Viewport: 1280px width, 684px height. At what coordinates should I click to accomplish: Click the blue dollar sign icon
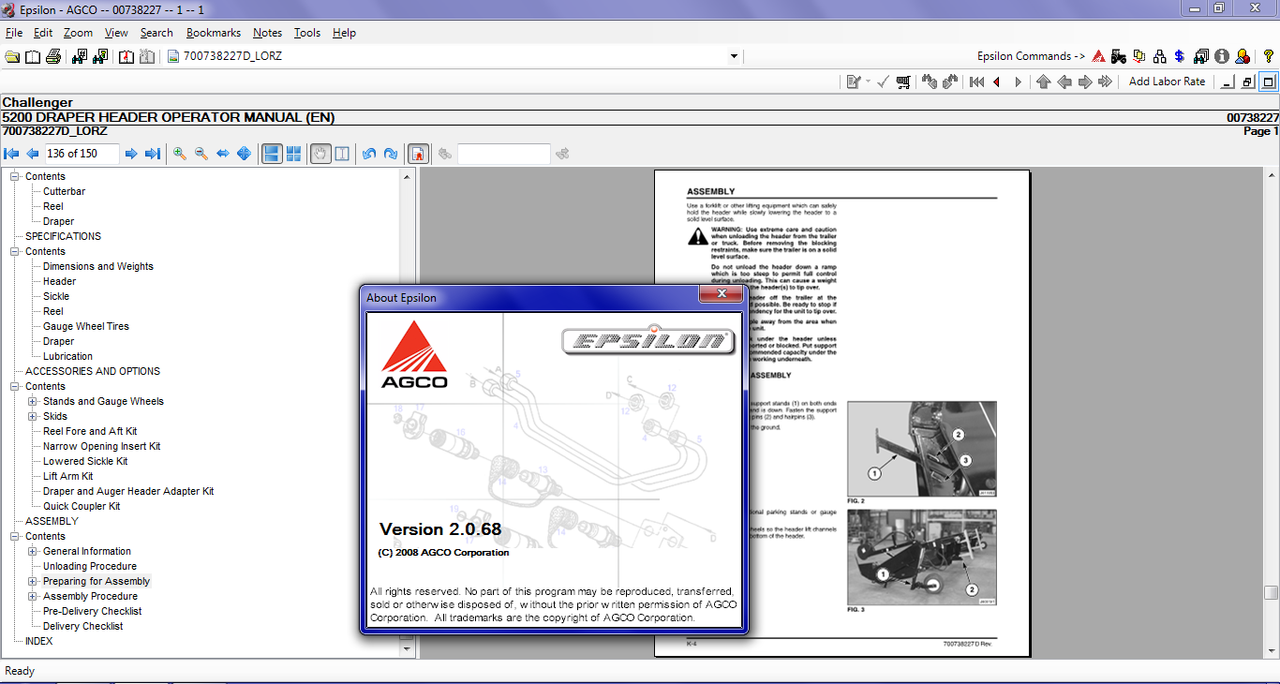(x=1179, y=56)
